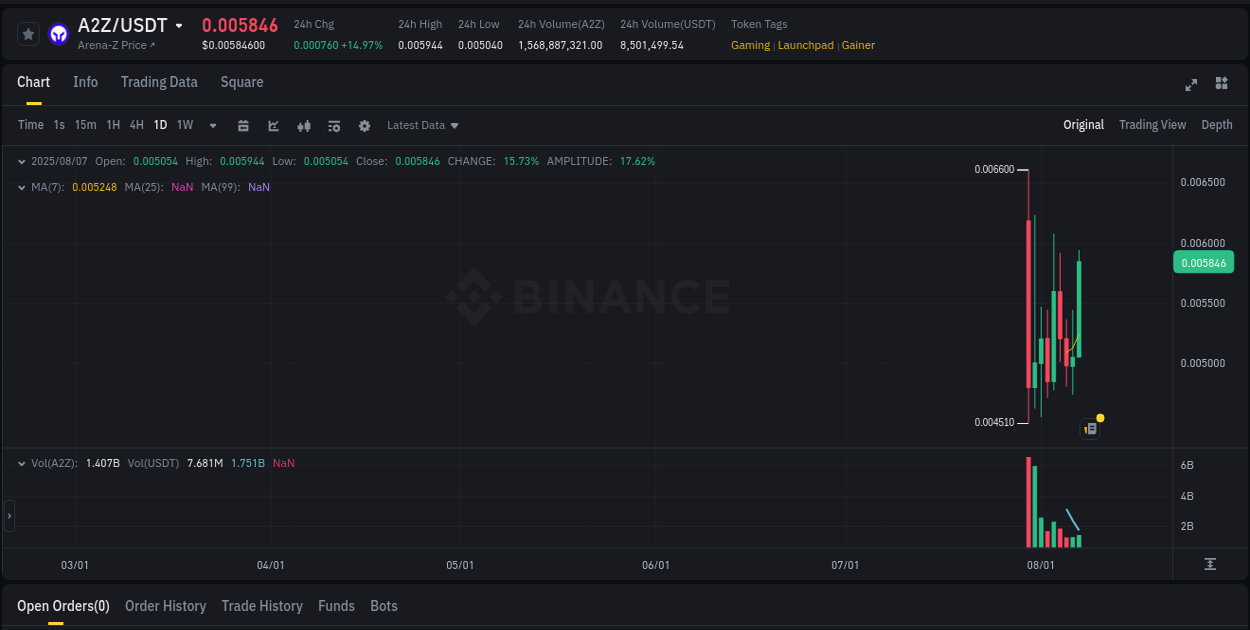The width and height of the screenshot is (1250, 630).
Task: Expand the chart to fullscreen
Action: (1190, 85)
